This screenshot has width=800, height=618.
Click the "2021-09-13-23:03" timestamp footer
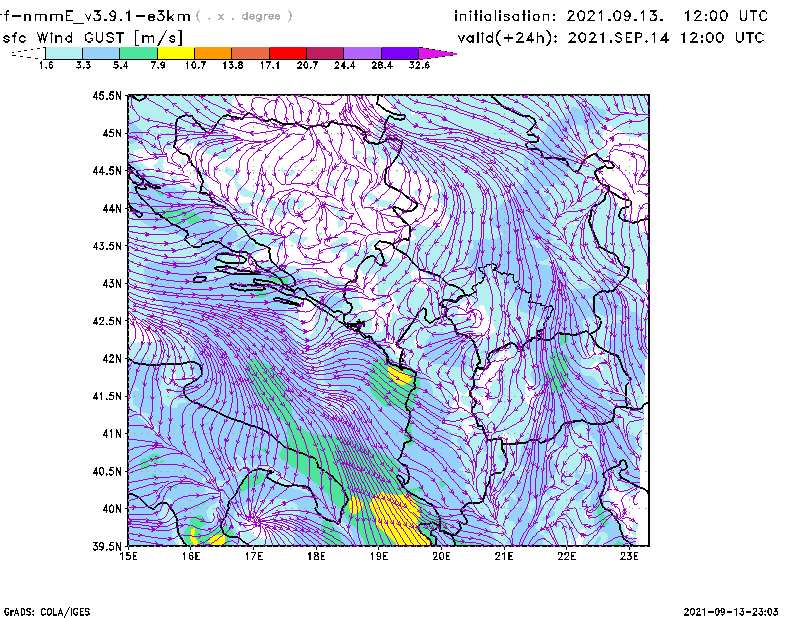(x=731, y=612)
